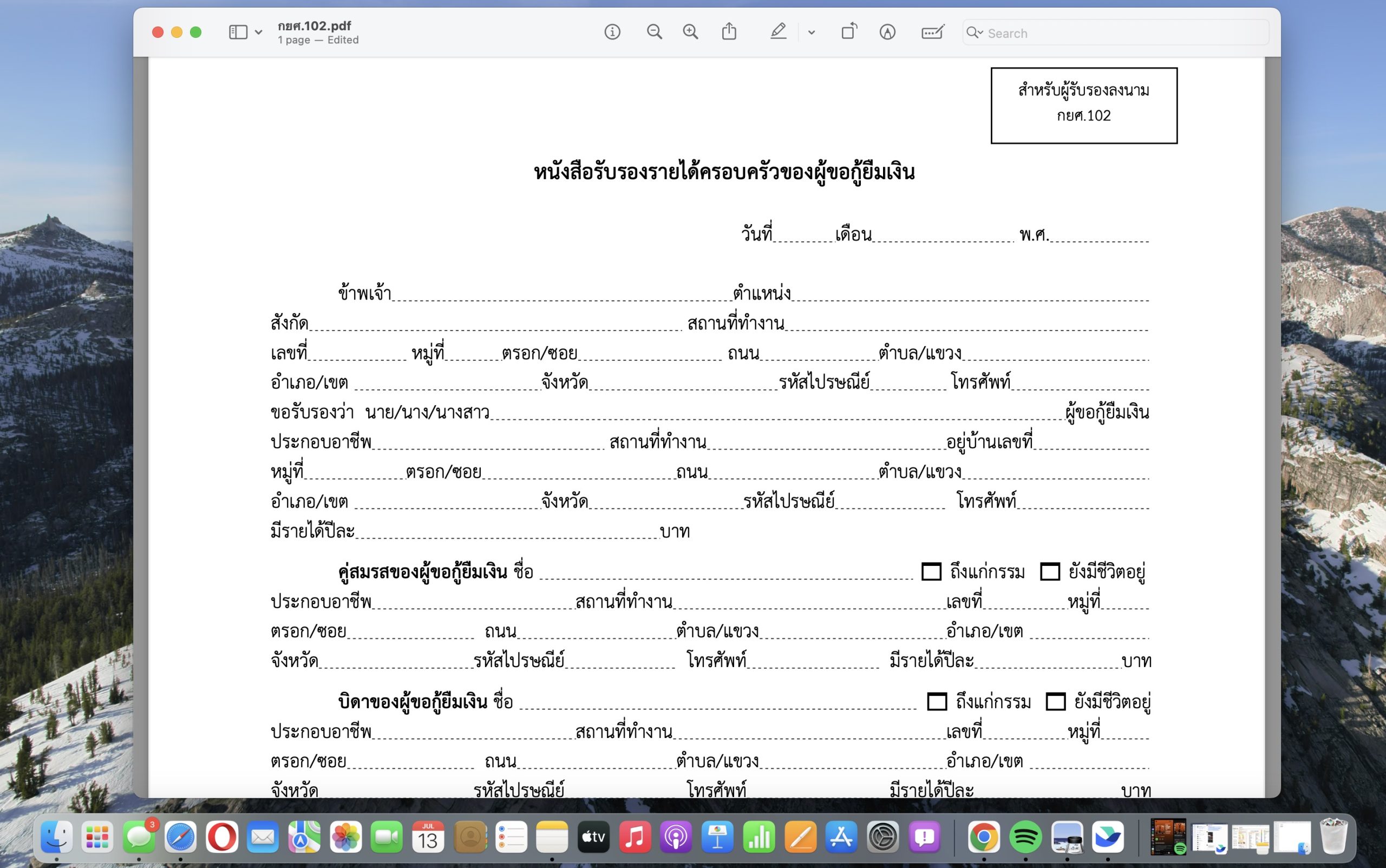Open Spotify from the Dock

[1025, 838]
